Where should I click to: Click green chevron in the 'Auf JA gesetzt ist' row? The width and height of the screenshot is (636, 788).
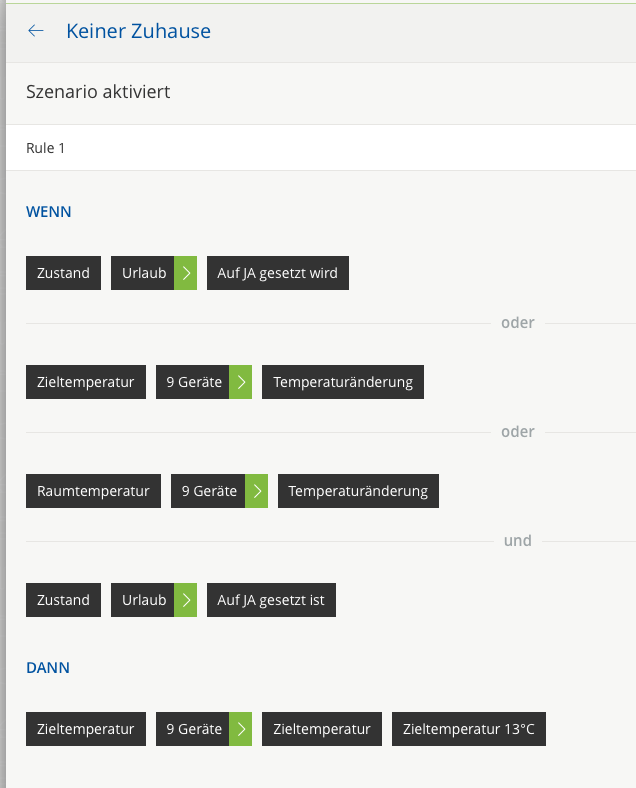pos(186,600)
